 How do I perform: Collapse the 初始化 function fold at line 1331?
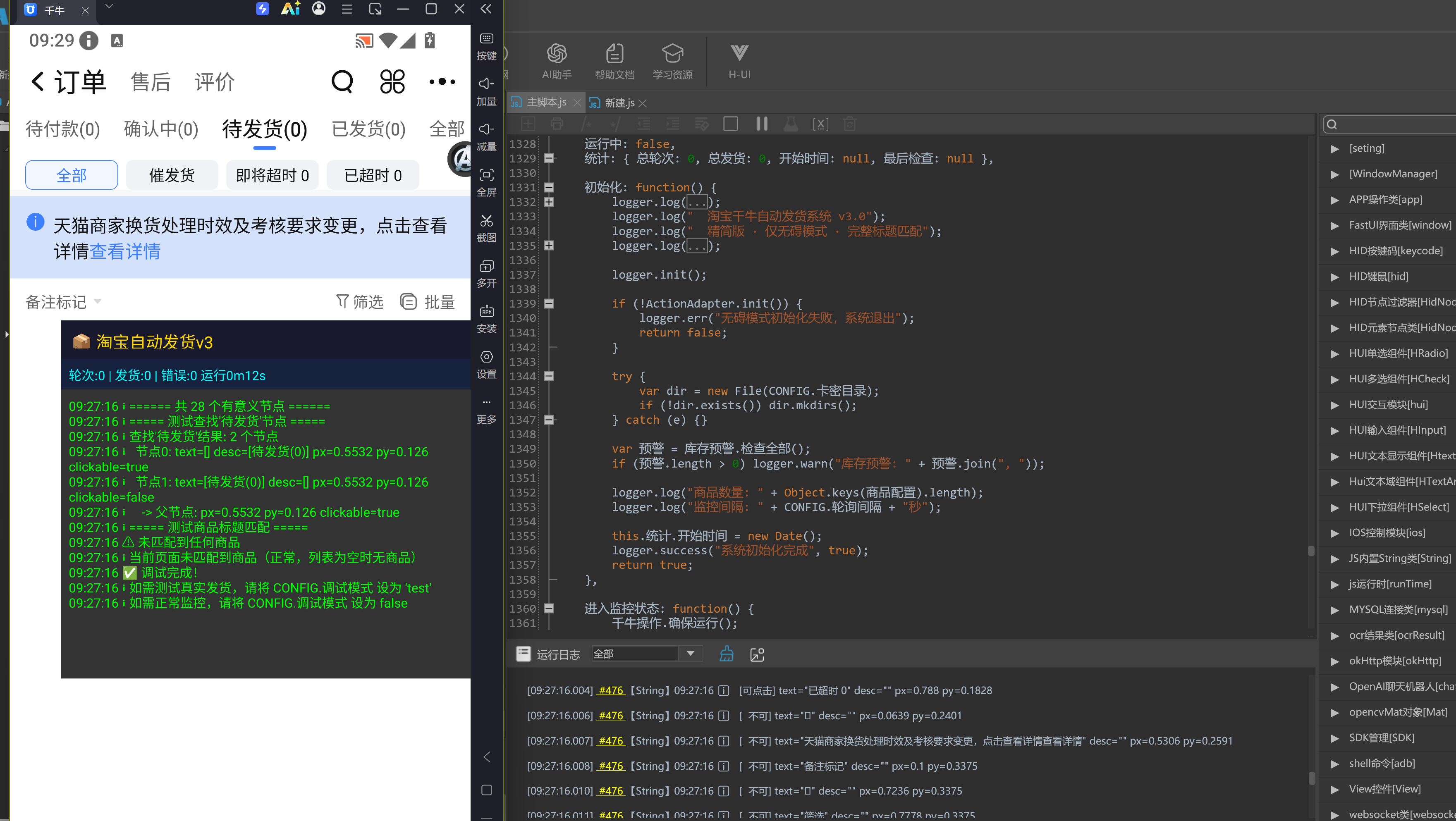coord(549,187)
